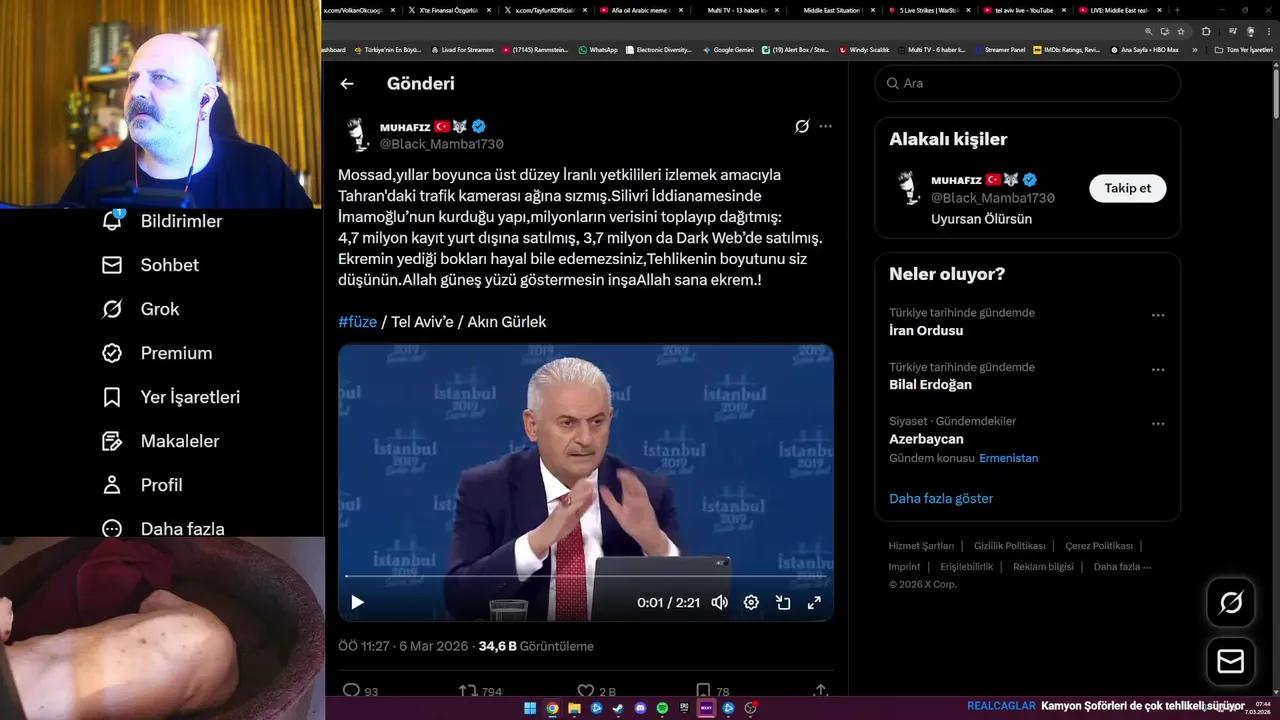Like the post with 2 B likes
The image size is (1280, 720).
[x=586, y=690]
